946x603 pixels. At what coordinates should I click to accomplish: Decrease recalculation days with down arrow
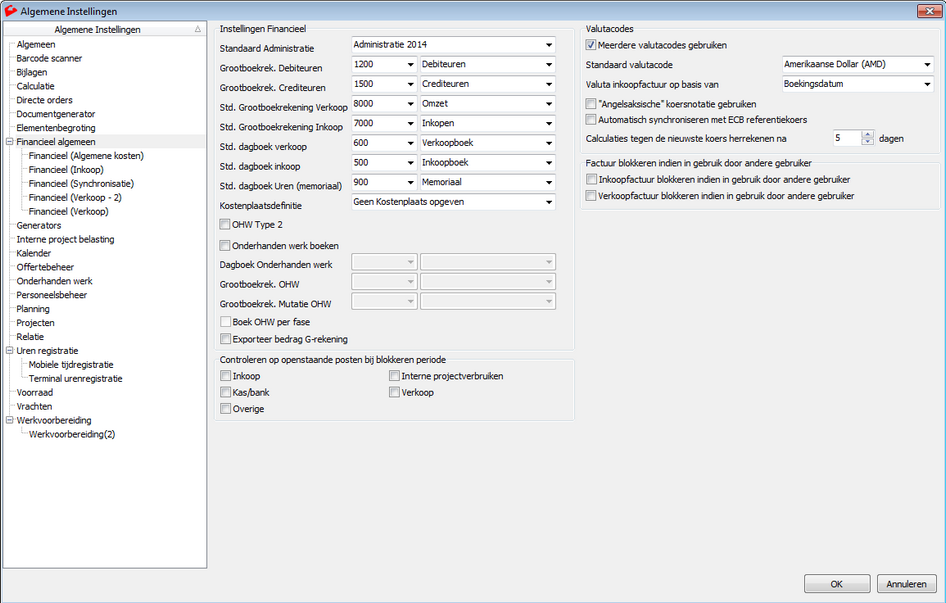coord(868,142)
